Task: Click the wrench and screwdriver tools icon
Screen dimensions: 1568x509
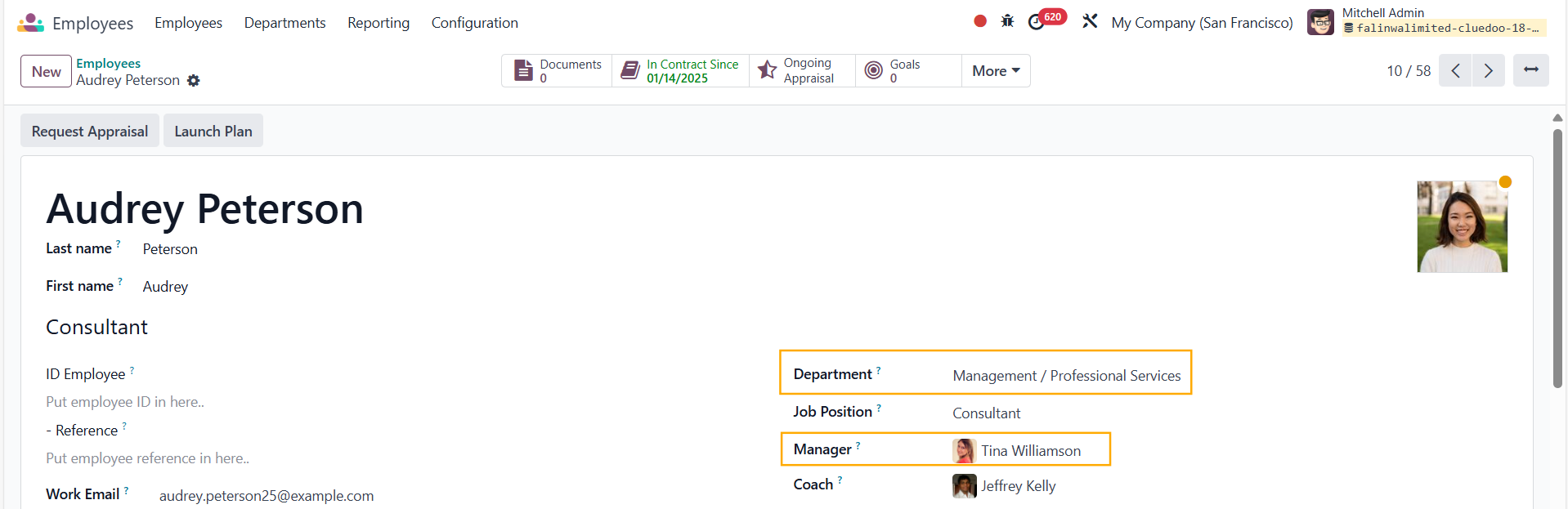Action: click(x=1090, y=22)
